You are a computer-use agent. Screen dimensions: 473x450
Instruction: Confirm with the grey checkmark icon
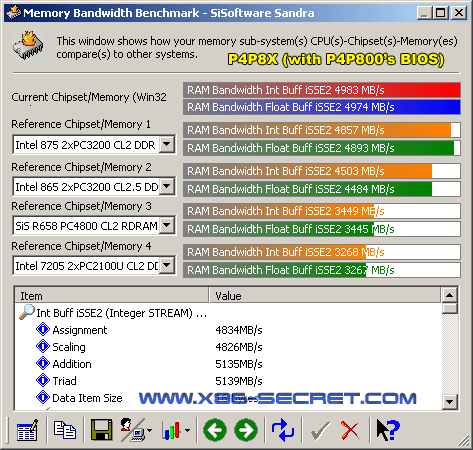click(x=320, y=430)
